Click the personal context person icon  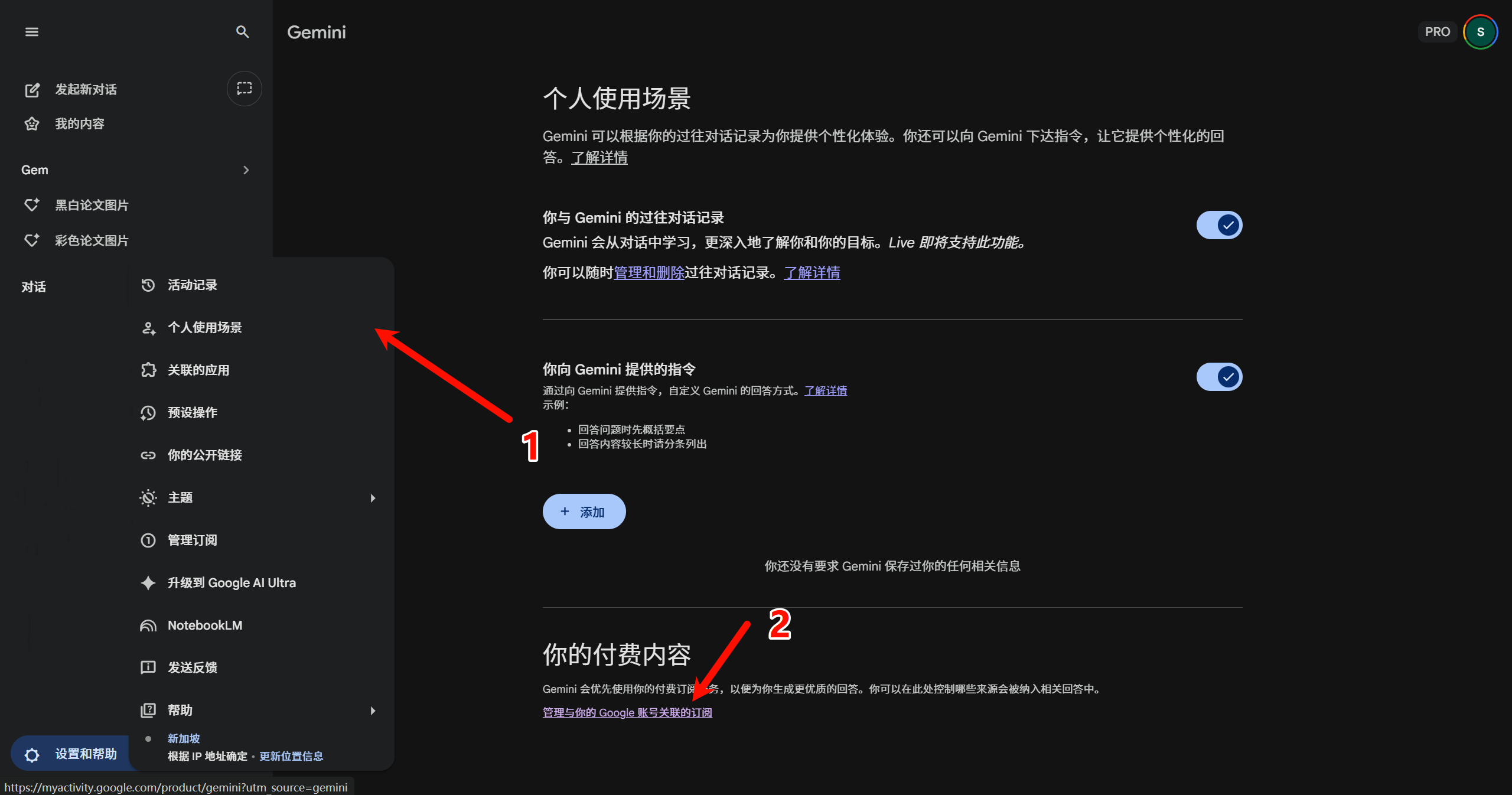pos(148,328)
